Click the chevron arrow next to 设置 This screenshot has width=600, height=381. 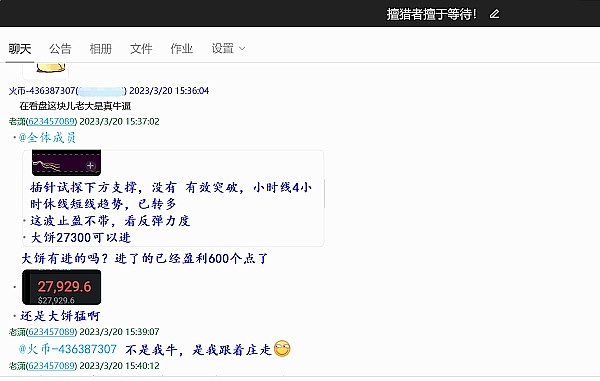click(x=242, y=49)
